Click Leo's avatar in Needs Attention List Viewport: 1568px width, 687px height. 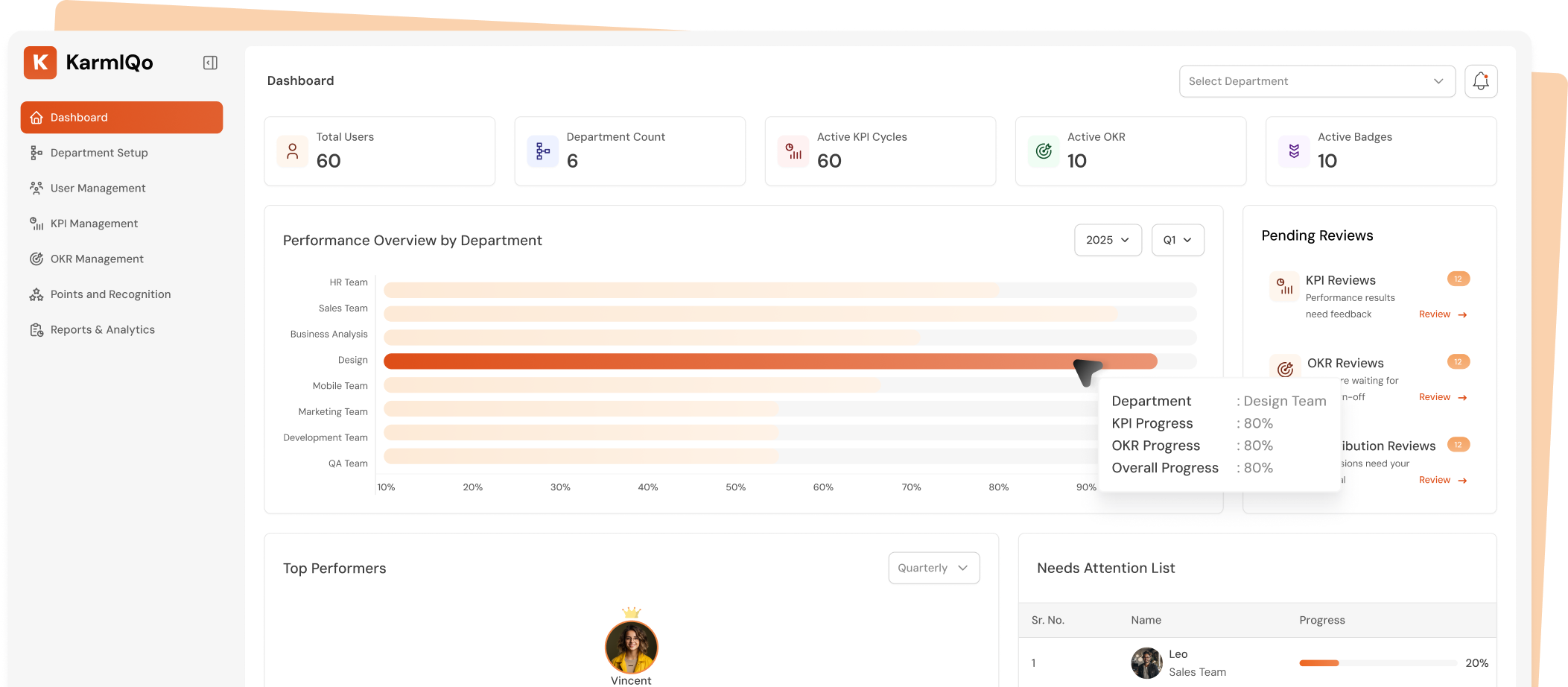coord(1146,663)
